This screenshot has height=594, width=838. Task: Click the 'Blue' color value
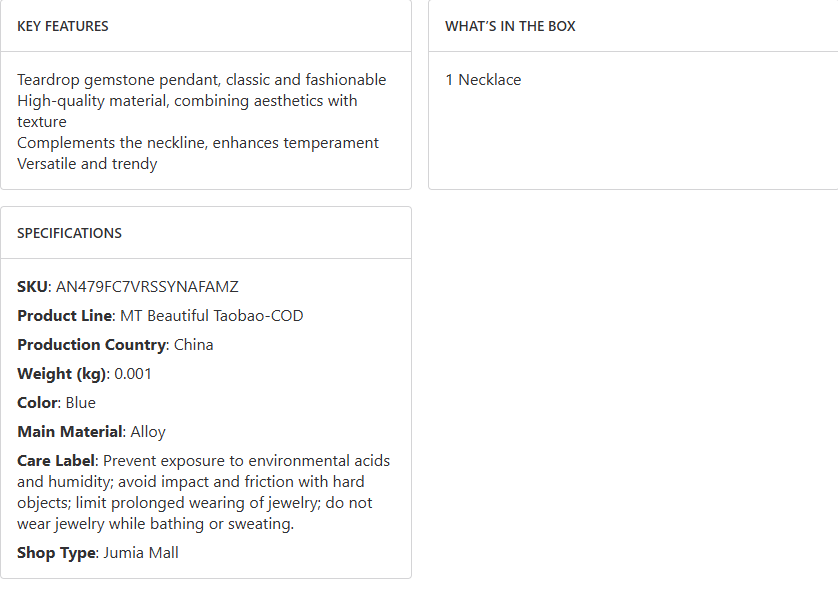[x=81, y=403]
